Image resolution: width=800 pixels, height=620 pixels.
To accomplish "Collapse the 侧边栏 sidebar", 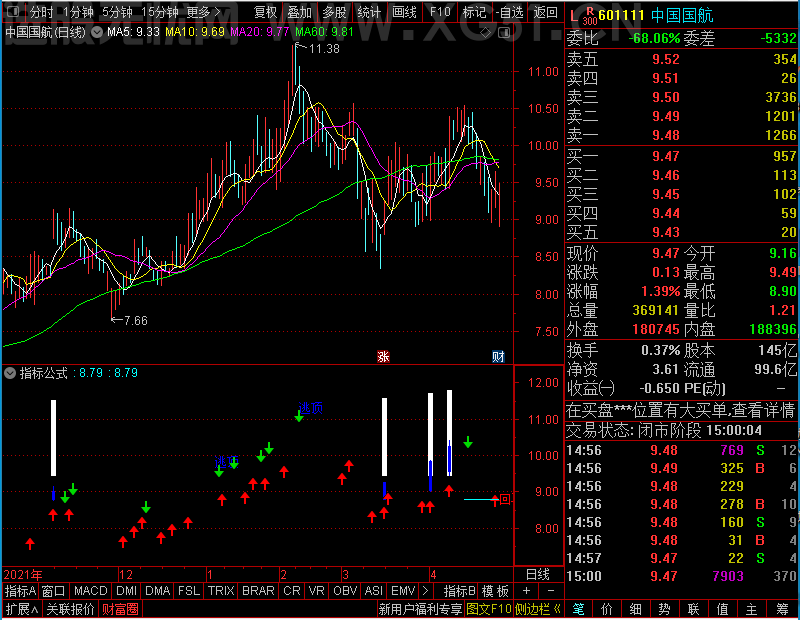I will (x=538, y=609).
